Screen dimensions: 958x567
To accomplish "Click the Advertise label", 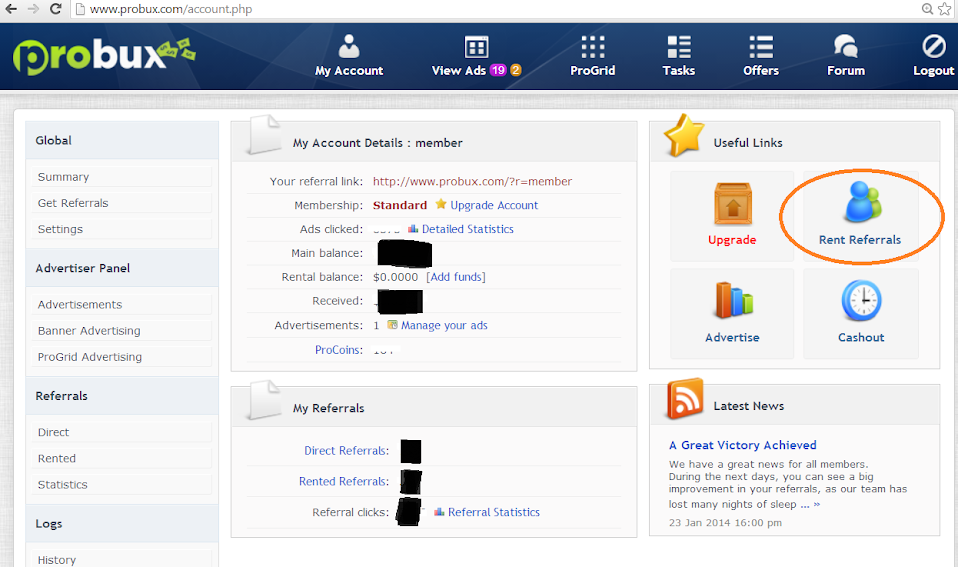I will pyautogui.click(x=732, y=337).
